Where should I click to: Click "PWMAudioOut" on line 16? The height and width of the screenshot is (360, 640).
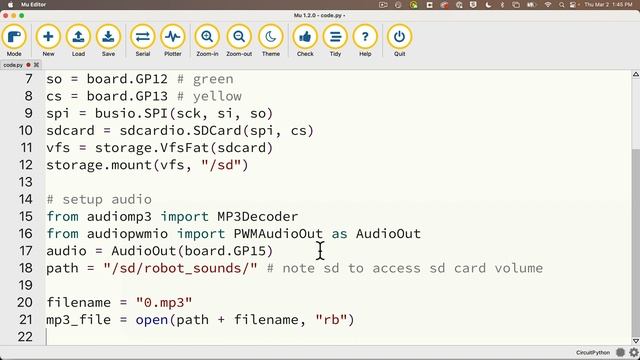[278, 233]
